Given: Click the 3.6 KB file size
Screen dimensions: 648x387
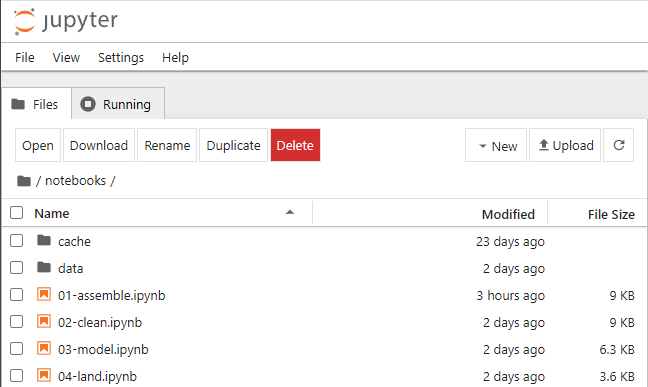Looking at the screenshot, I should (x=617, y=377).
